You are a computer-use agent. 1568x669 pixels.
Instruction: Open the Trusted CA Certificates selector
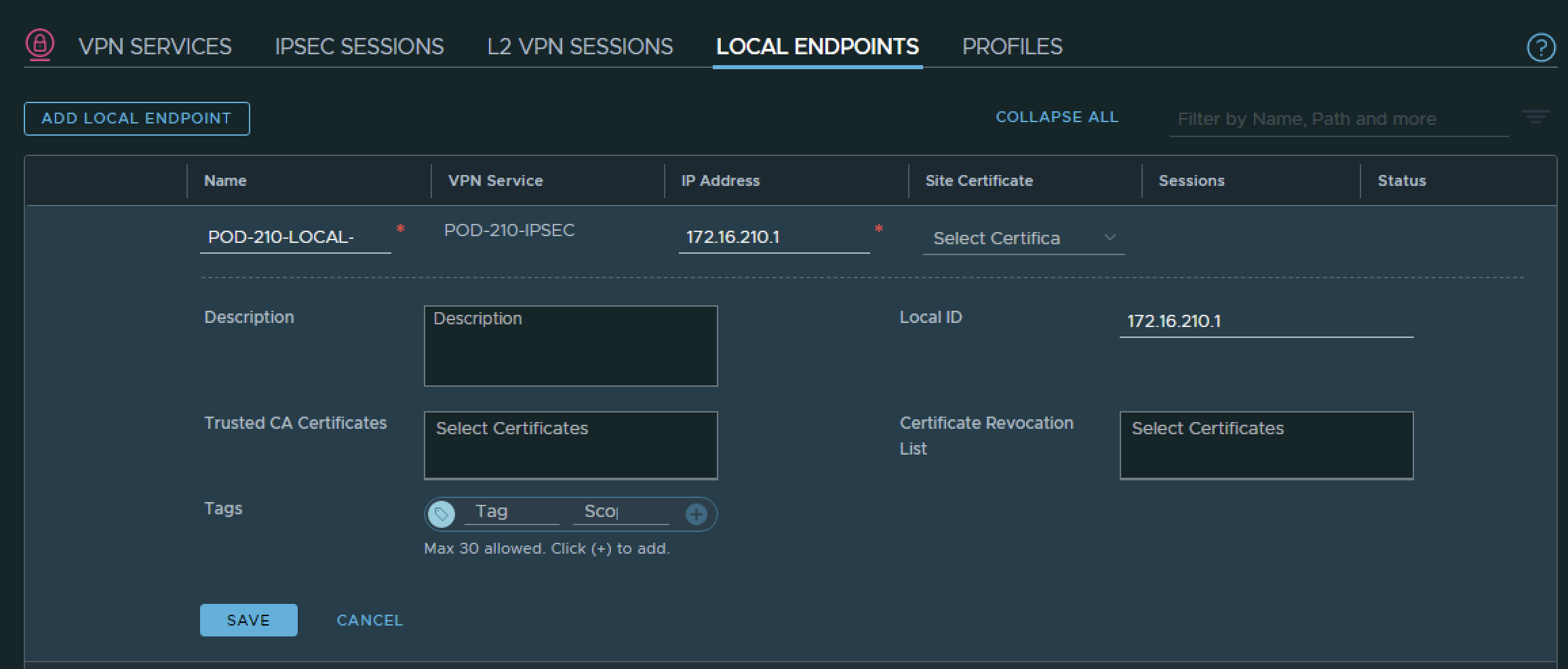click(570, 445)
